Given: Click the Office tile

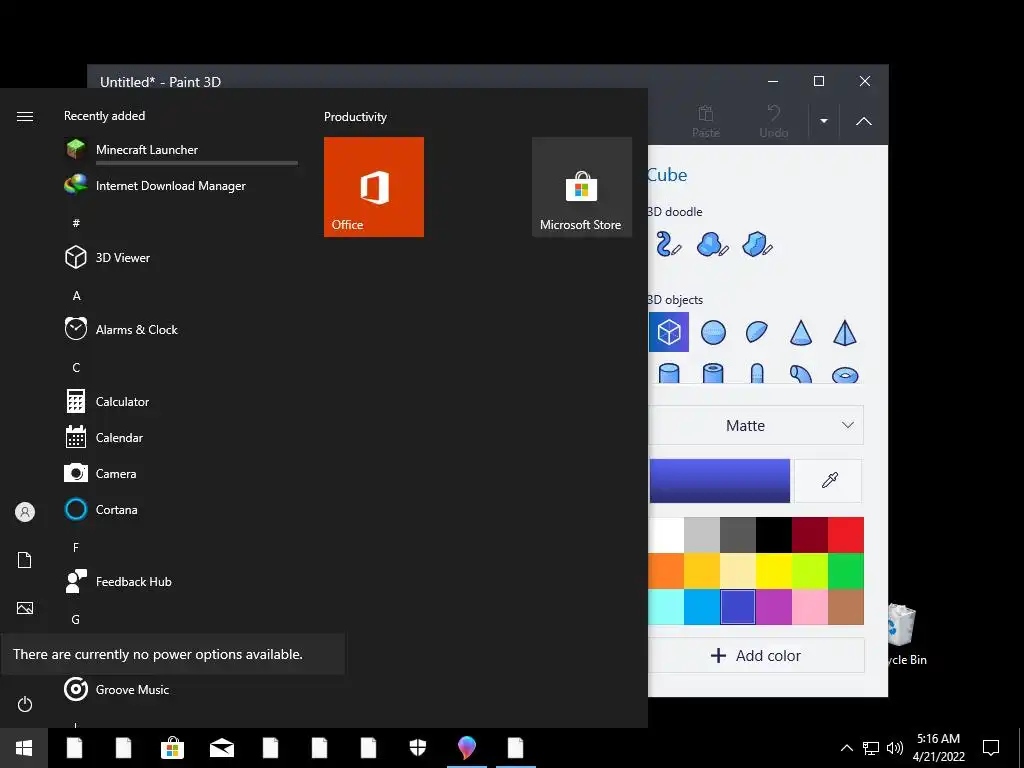Looking at the screenshot, I should tap(374, 187).
